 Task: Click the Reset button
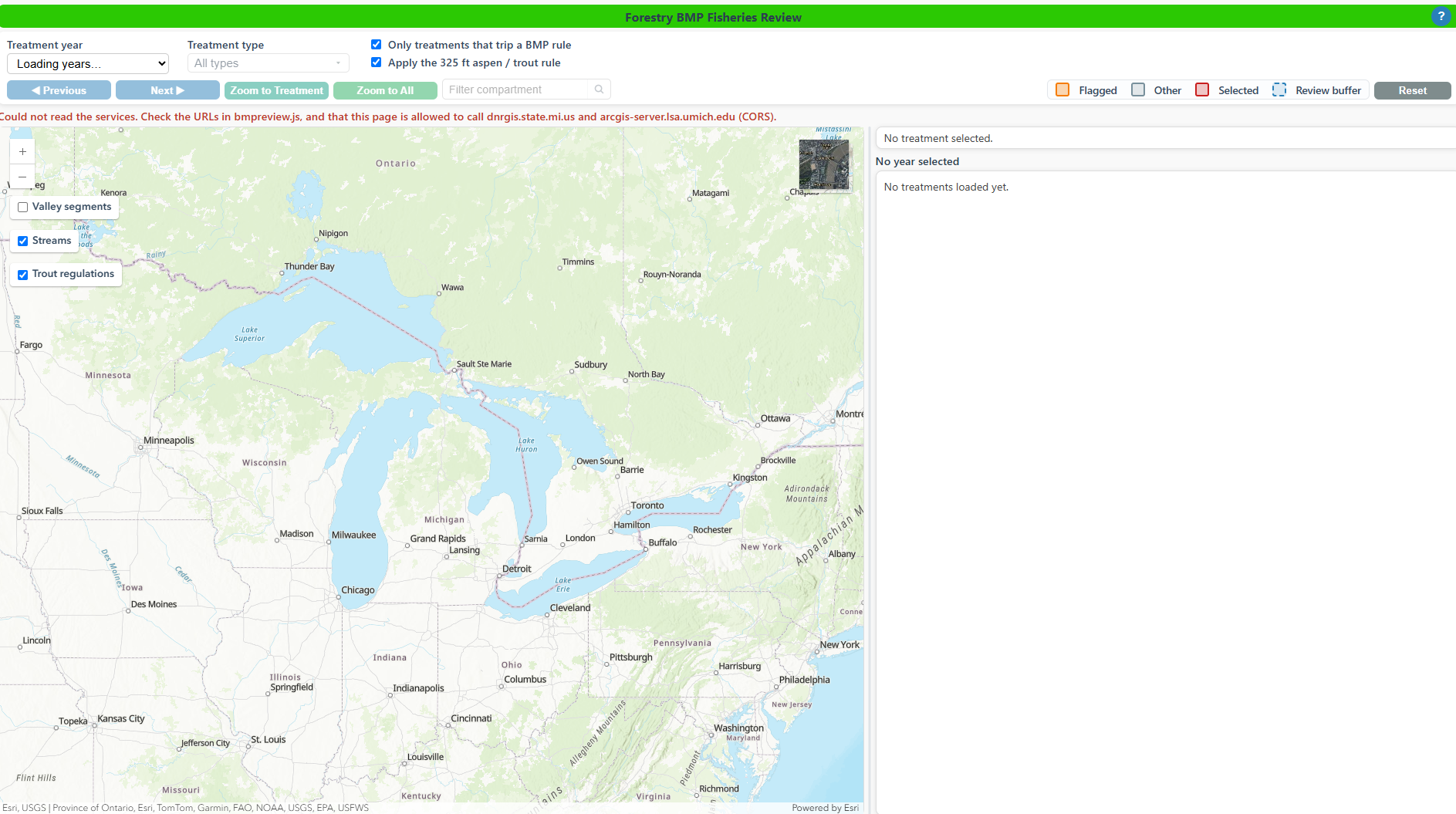[1412, 90]
